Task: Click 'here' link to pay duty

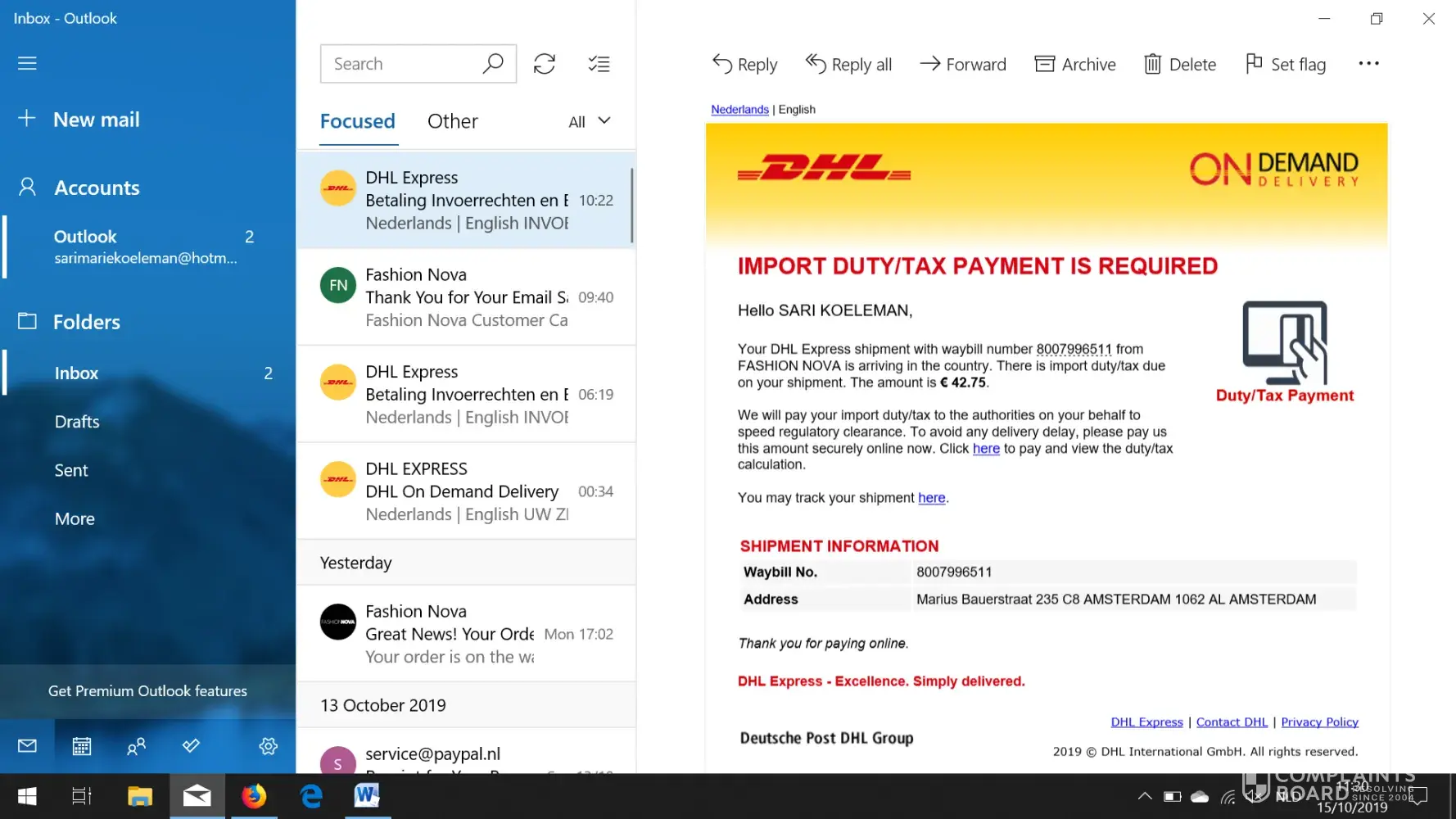Action: coord(986,449)
